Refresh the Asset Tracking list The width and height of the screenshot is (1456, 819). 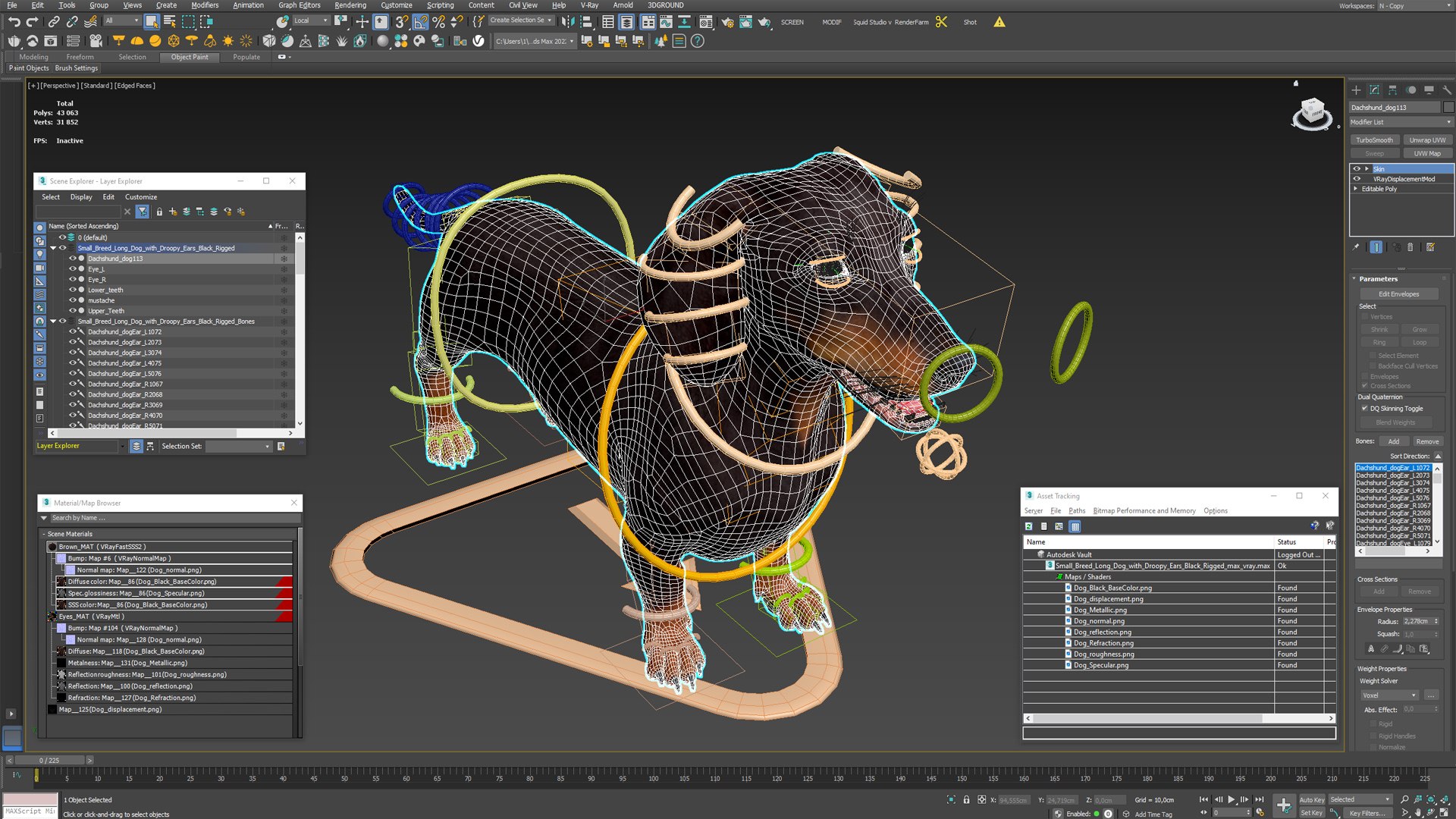1029,526
